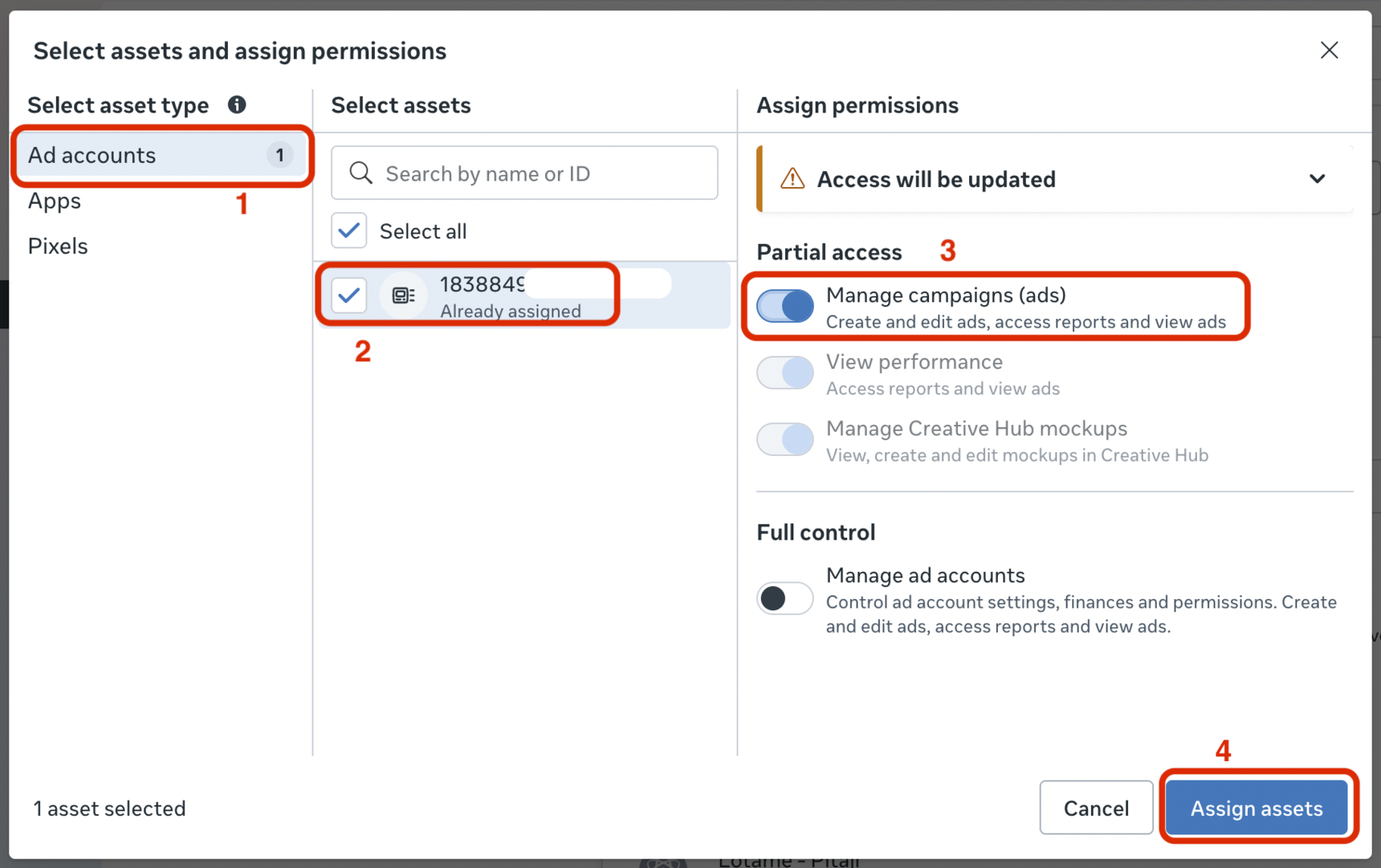Click the Access will be updated banner text
1381x868 pixels.
936,179
